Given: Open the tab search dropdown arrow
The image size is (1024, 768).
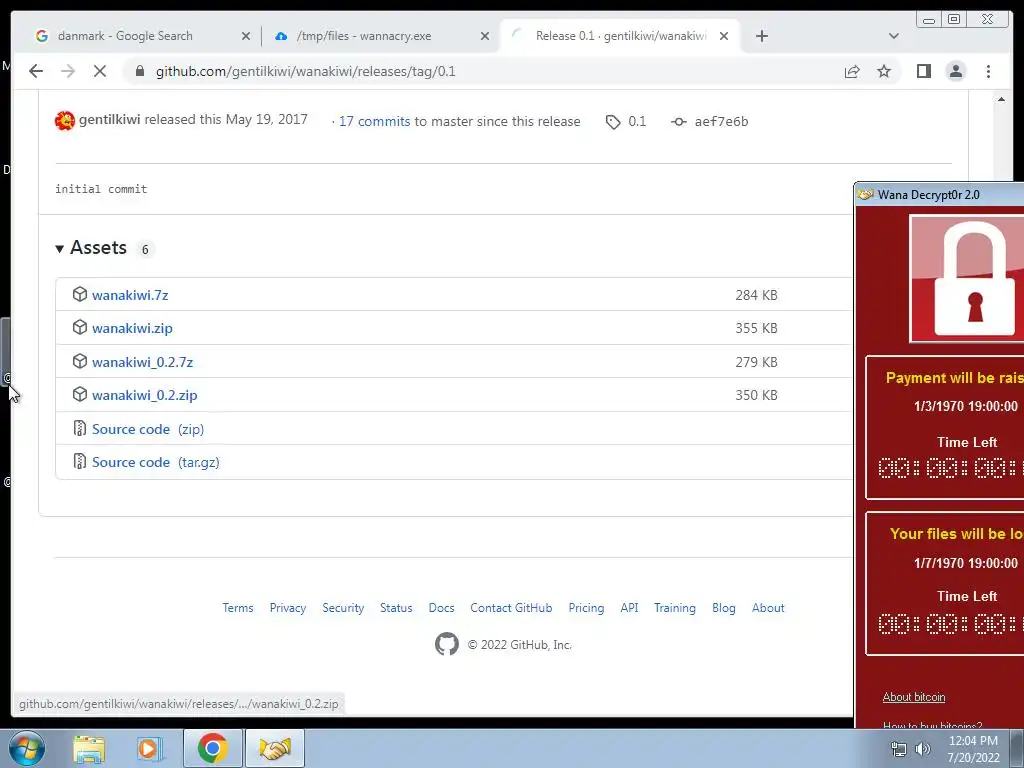Looking at the screenshot, I should (893, 36).
